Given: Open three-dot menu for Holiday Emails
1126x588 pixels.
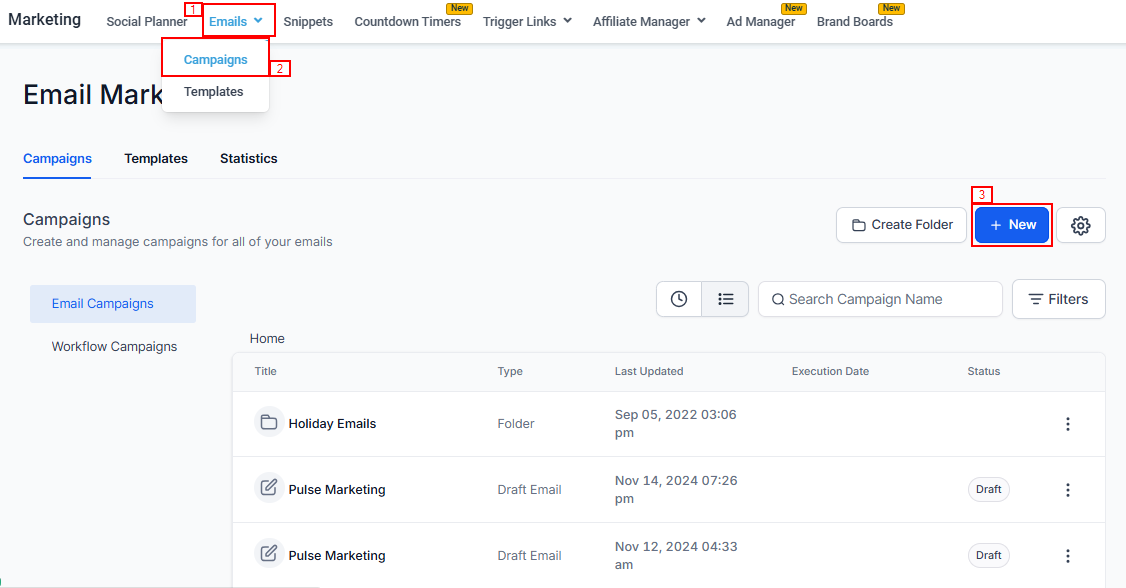Looking at the screenshot, I should 1067,424.
